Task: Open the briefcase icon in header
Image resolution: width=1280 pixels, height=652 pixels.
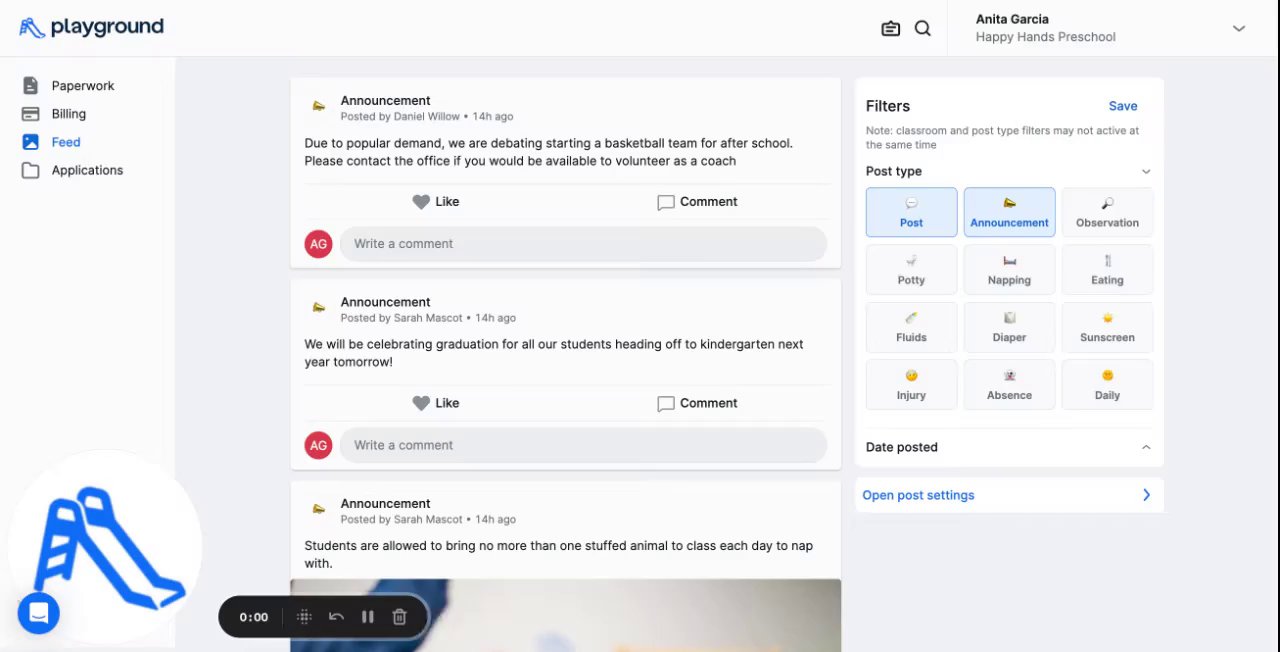Action: coord(891,29)
